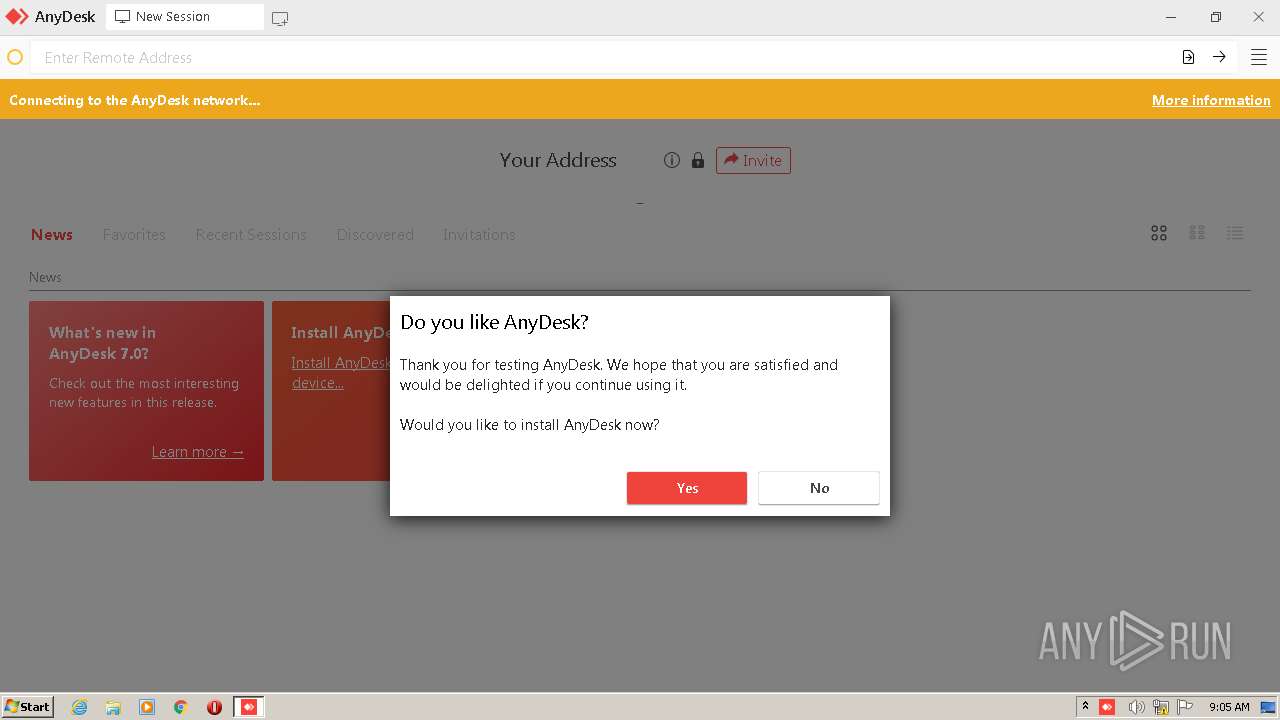This screenshot has height=720, width=1280.
Task: Click the network tray icon
Action: click(1161, 707)
